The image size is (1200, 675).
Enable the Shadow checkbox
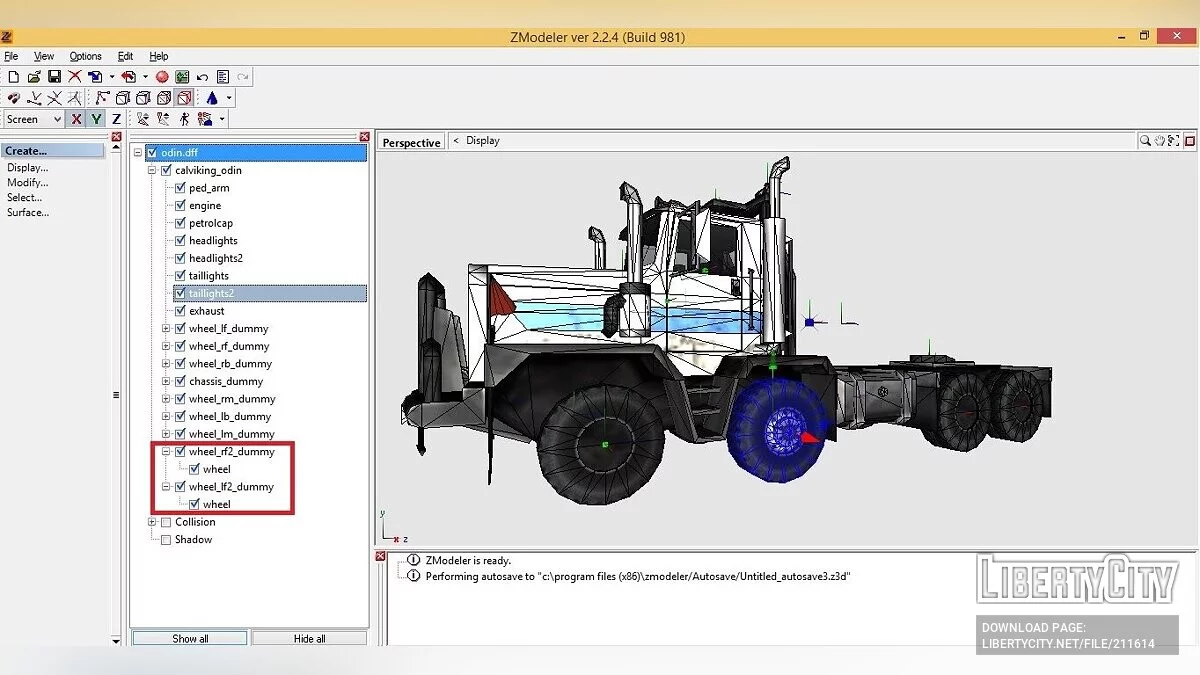[166, 540]
